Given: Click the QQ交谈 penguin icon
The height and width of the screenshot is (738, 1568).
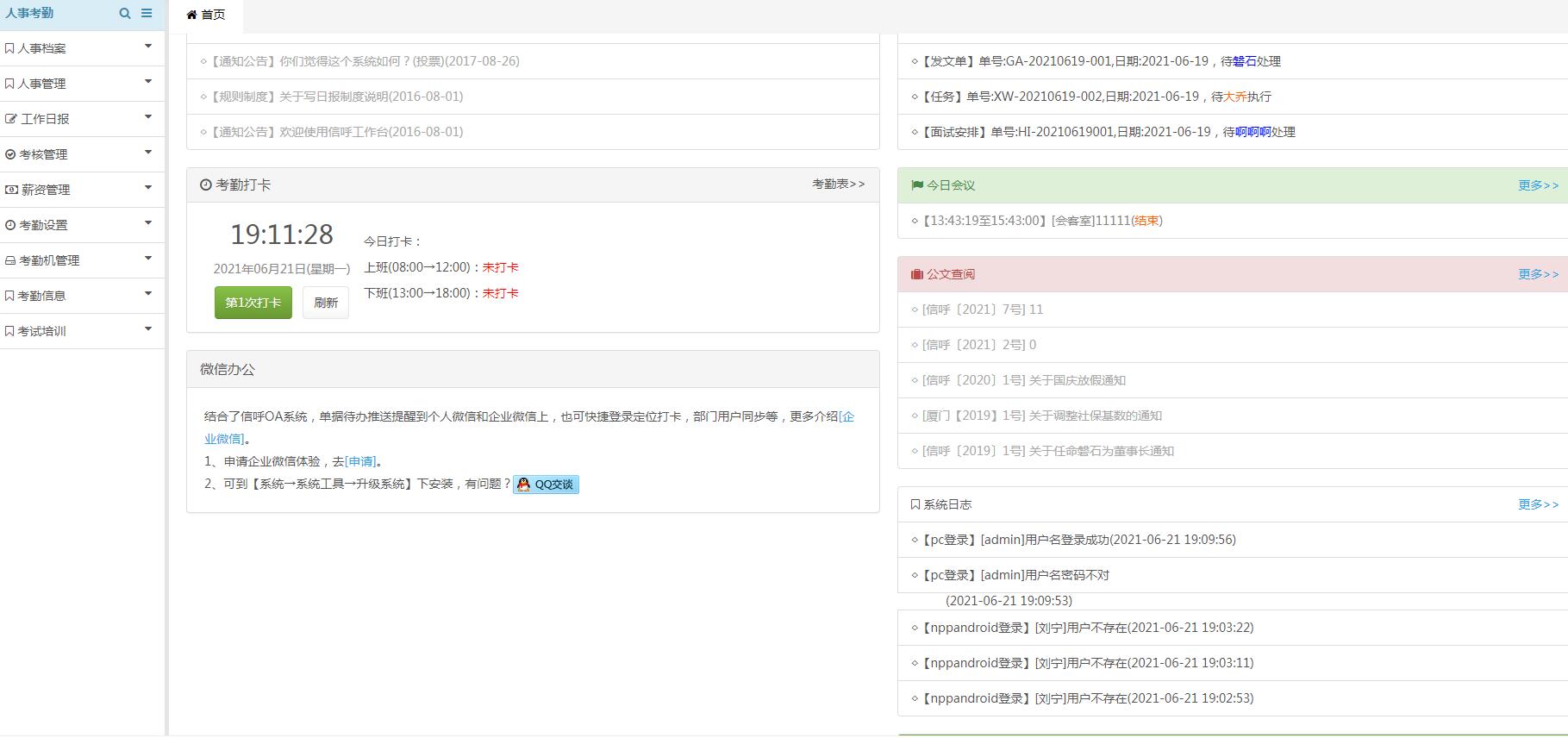Looking at the screenshot, I should pyautogui.click(x=523, y=485).
